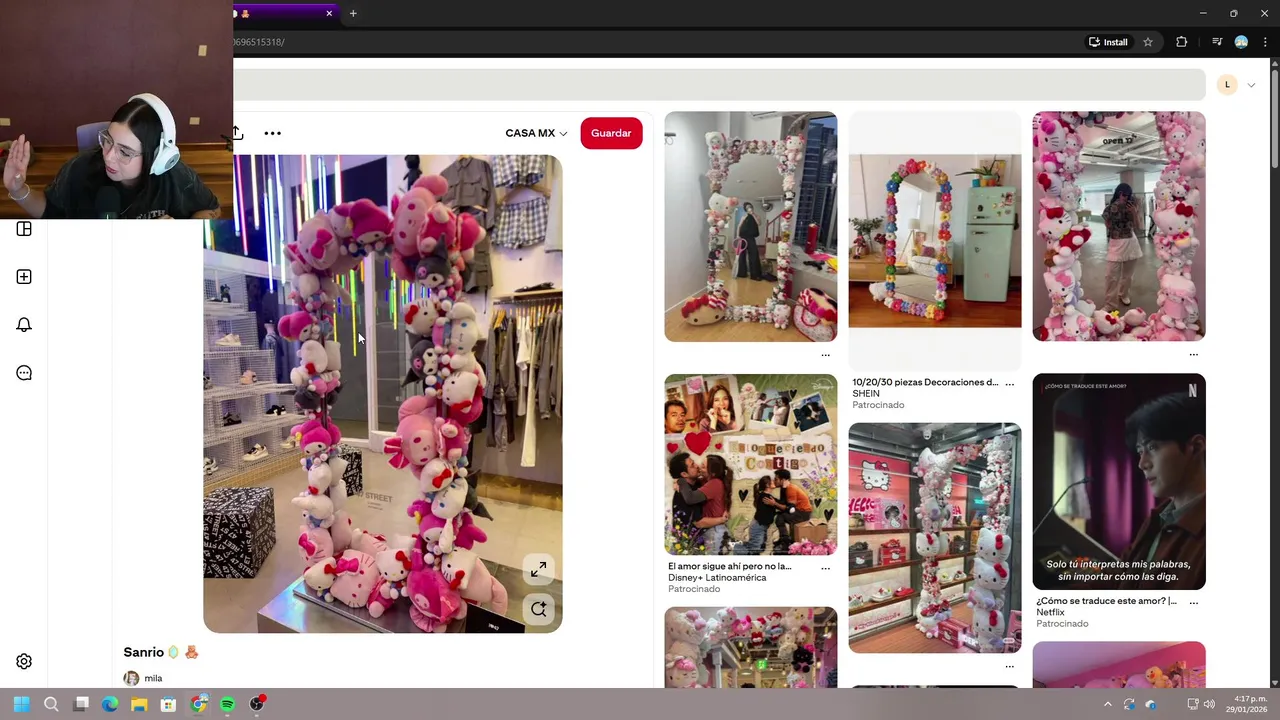Click the Pinterest search bar

(719, 85)
